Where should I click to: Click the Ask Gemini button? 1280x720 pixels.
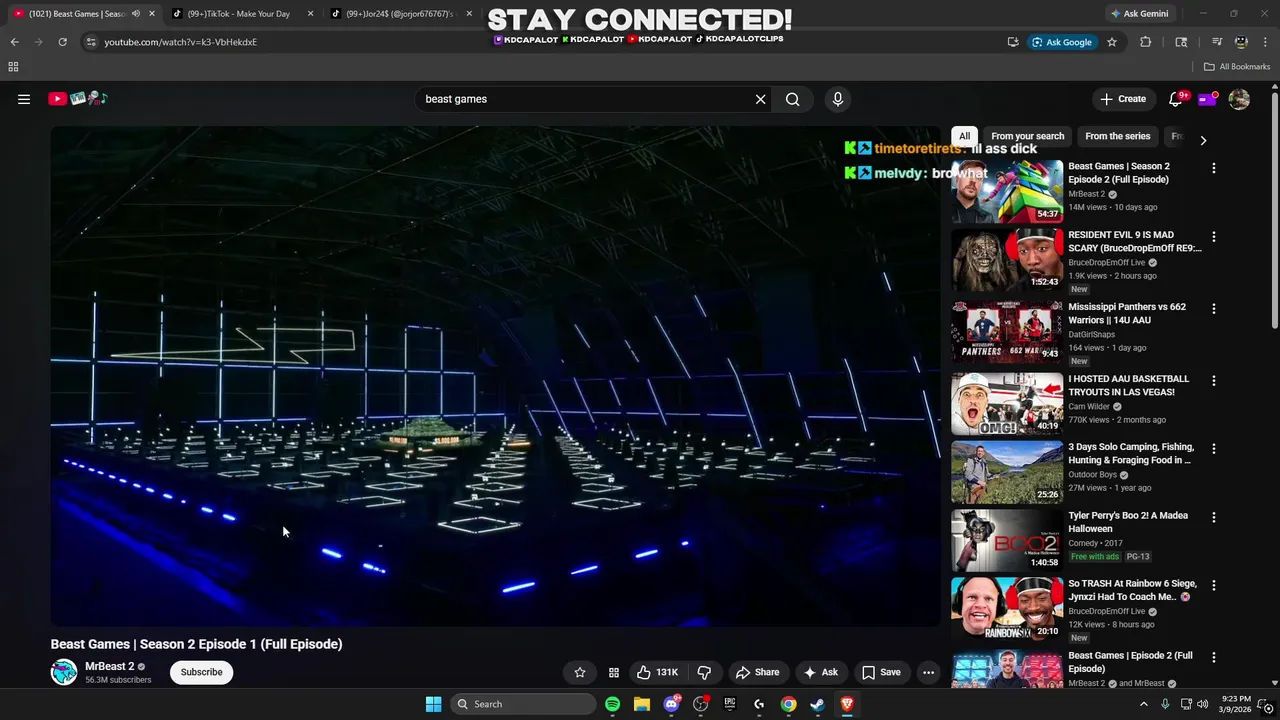(x=1139, y=14)
